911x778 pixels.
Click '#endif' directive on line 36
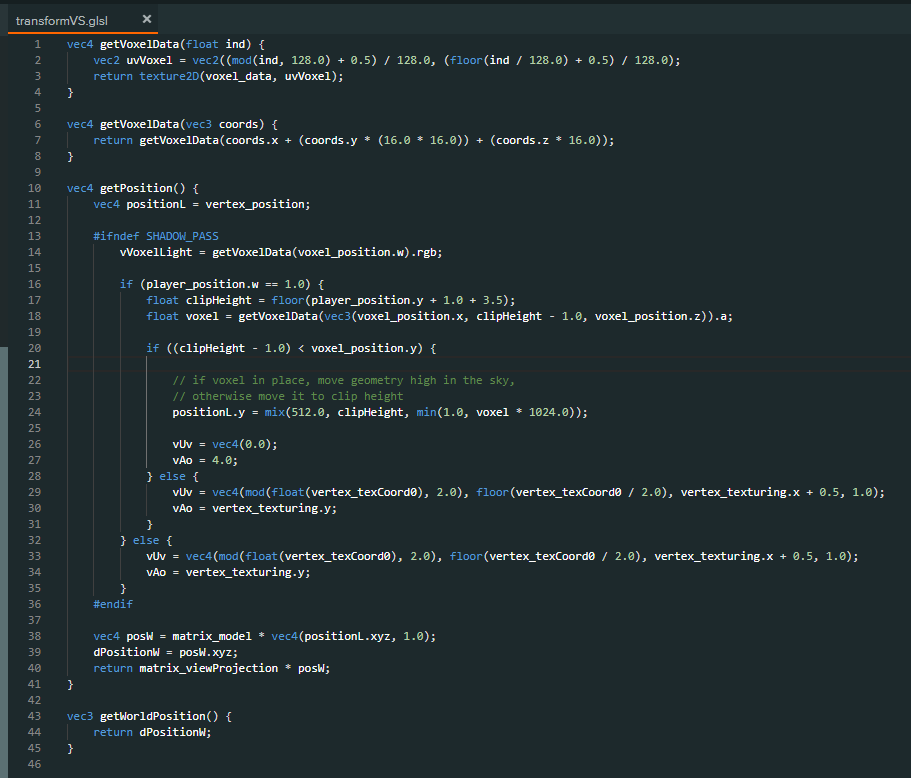pyautogui.click(x=113, y=605)
